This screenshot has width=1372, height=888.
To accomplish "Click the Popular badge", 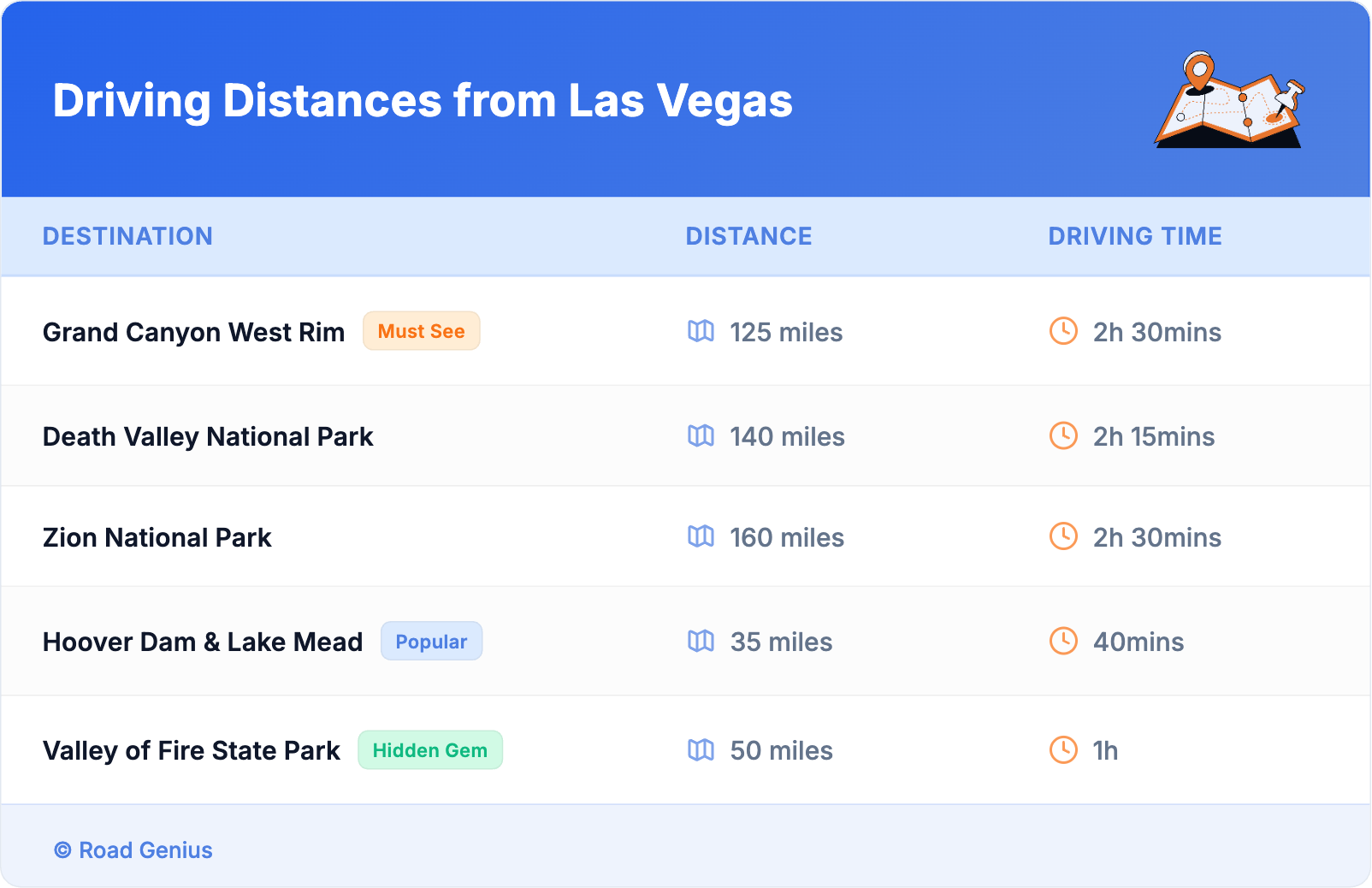I will click(x=431, y=641).
